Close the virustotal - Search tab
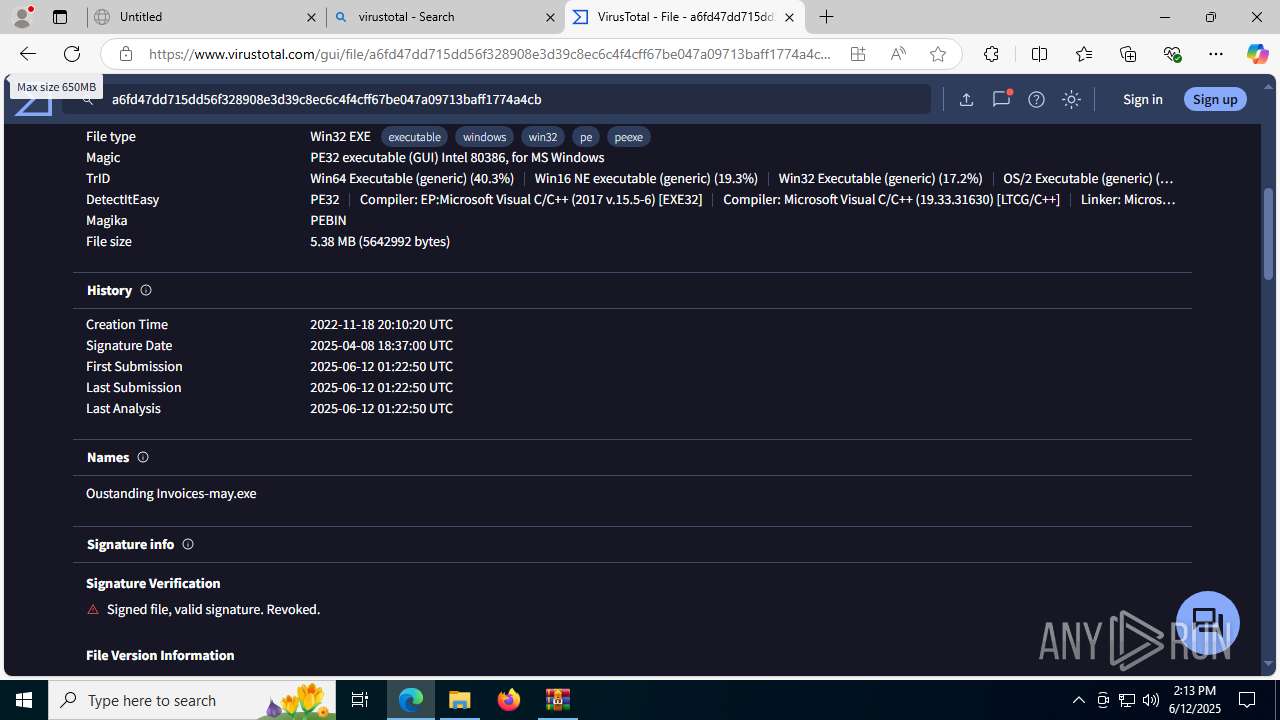1280x720 pixels. (550, 17)
